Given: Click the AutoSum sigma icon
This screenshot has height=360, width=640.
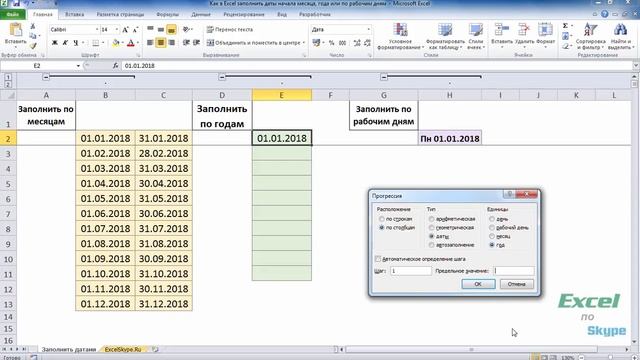Looking at the screenshot, I should point(565,26).
